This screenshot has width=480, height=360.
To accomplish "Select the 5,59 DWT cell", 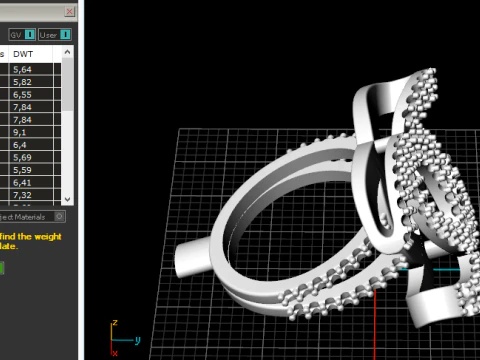I will click(31, 170).
